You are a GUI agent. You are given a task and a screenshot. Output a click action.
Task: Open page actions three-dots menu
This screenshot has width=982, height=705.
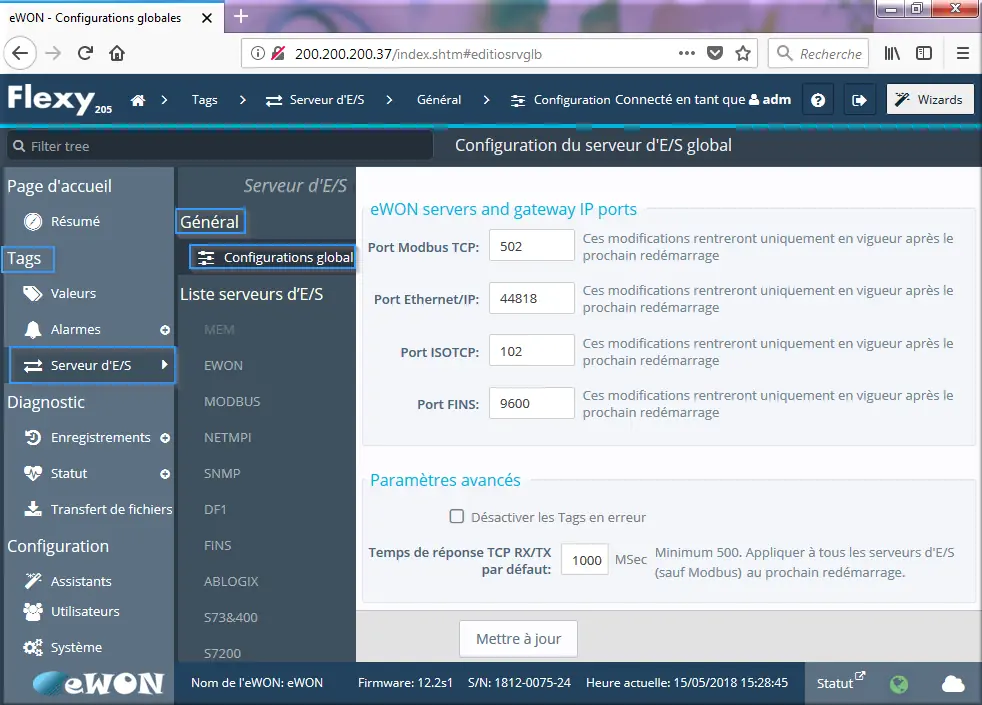pyautogui.click(x=687, y=53)
